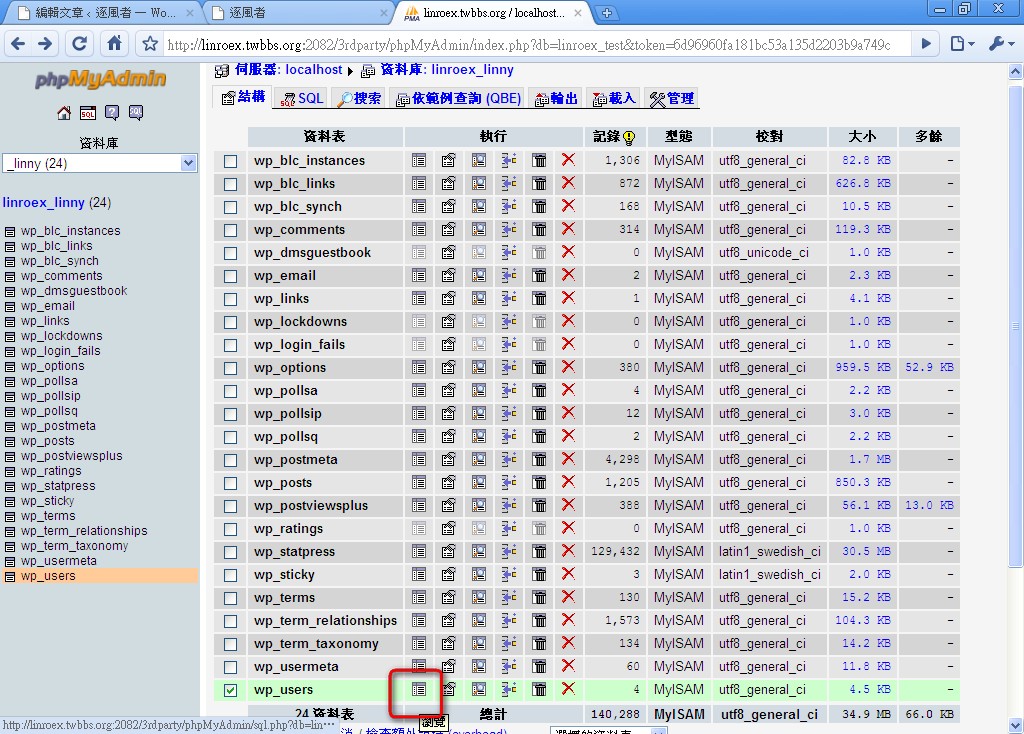1024x734 pixels.
Task: Open wp_dmsguestbook table name link
Action: [312, 252]
